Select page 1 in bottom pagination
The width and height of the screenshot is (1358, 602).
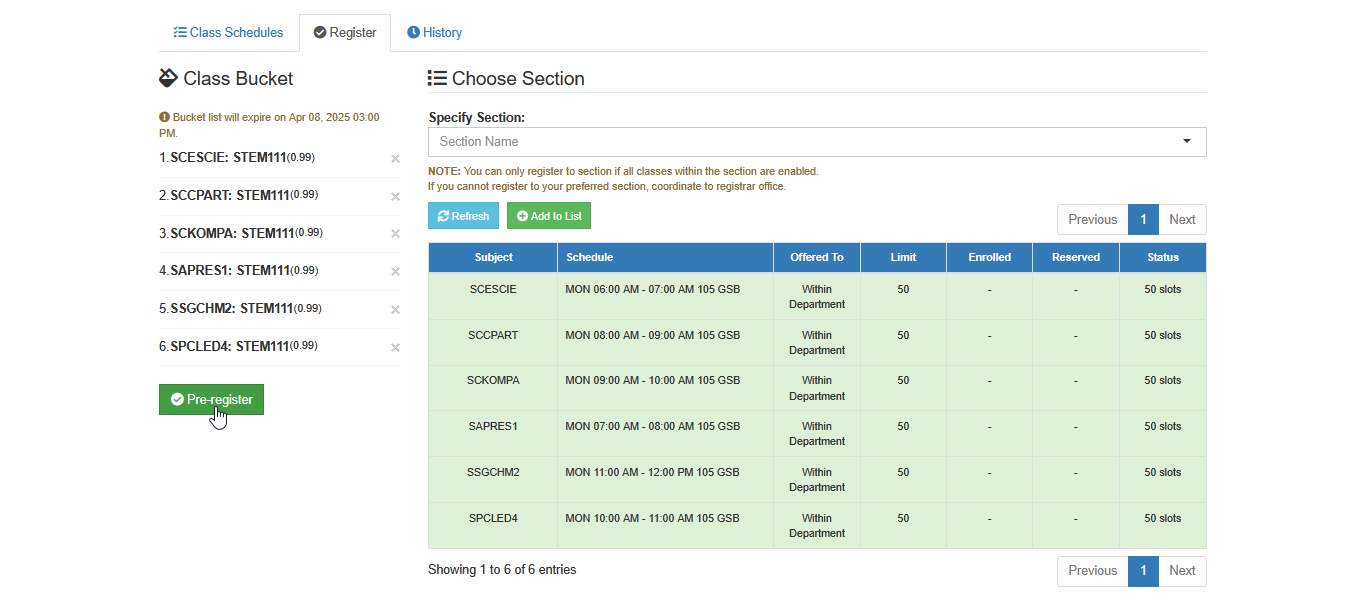coord(1143,571)
